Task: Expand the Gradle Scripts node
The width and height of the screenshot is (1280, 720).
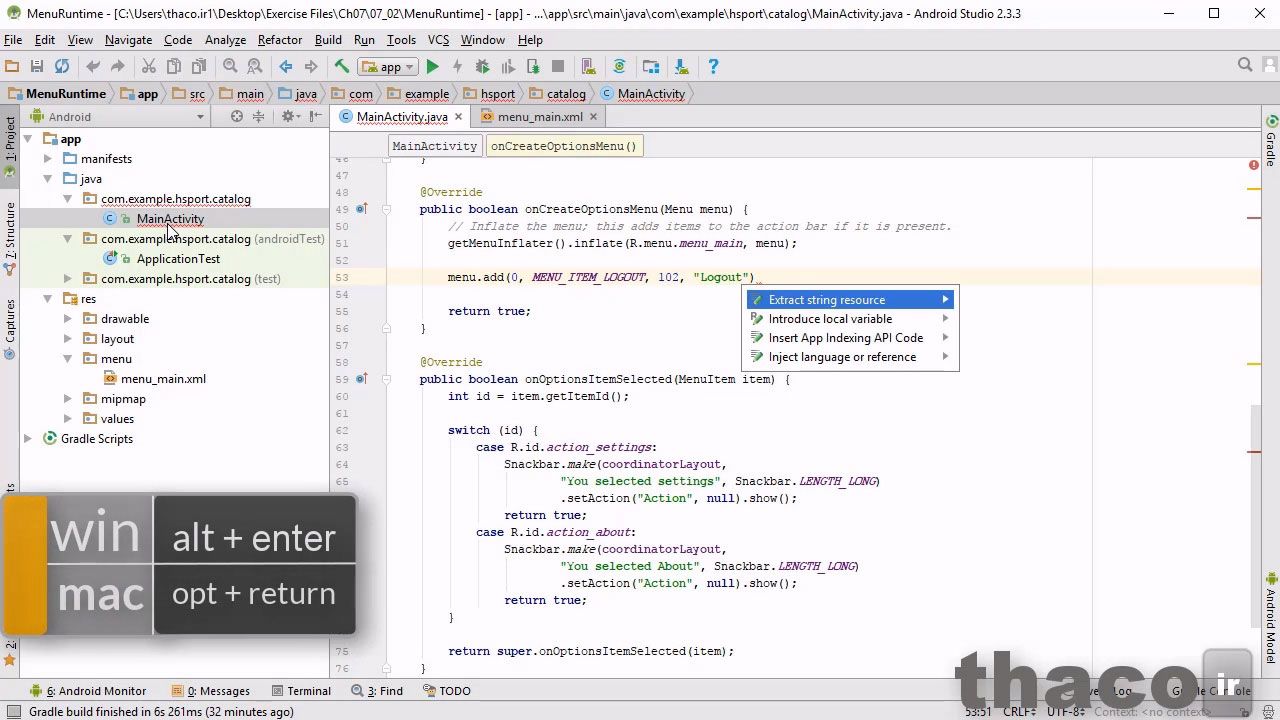Action: coord(28,439)
